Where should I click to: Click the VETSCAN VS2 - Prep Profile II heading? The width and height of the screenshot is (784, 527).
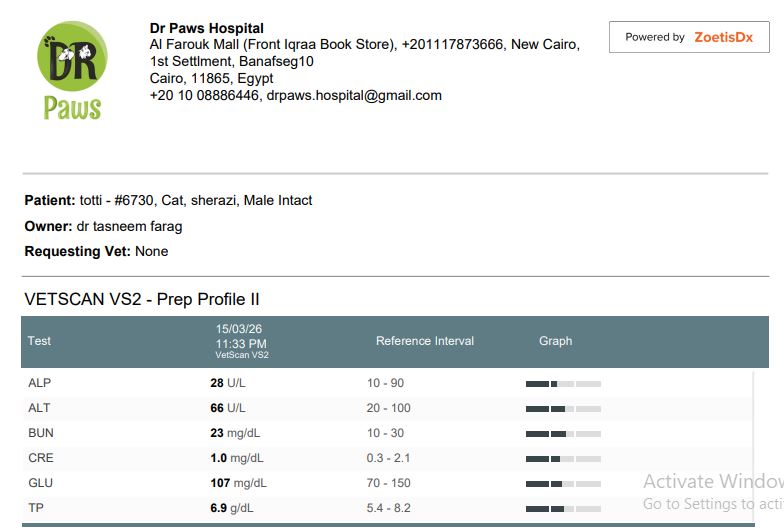pyautogui.click(x=142, y=300)
